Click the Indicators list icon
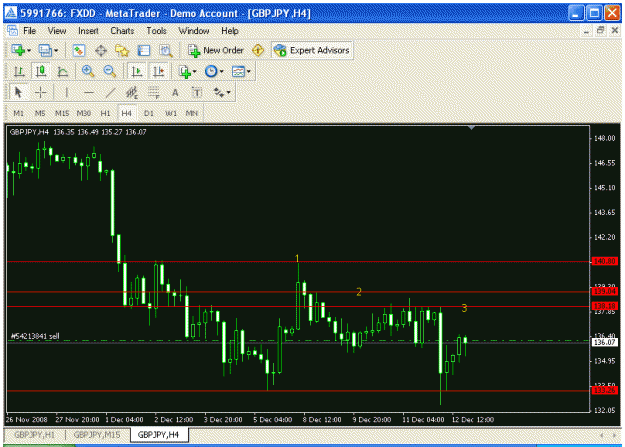This screenshot has height=447, width=625. [184, 72]
